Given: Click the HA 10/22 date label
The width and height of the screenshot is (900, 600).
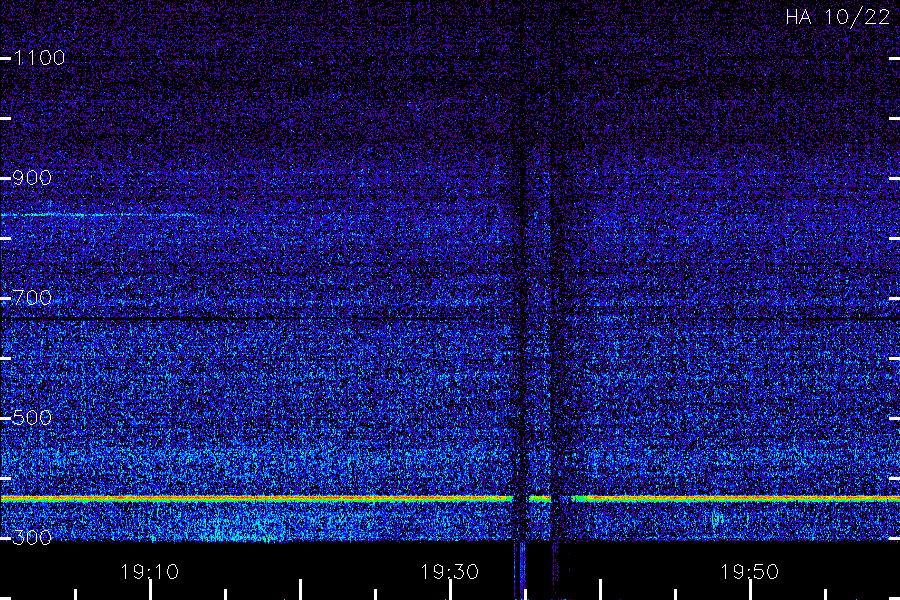Looking at the screenshot, I should pyautogui.click(x=837, y=17).
